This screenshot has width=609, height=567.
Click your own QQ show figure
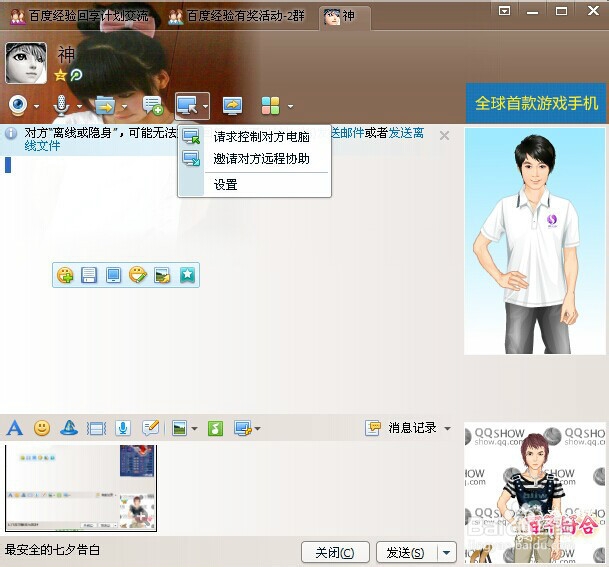pyautogui.click(x=535, y=493)
